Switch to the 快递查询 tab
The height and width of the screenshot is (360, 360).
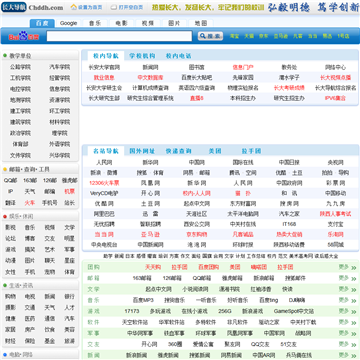click(x=179, y=151)
